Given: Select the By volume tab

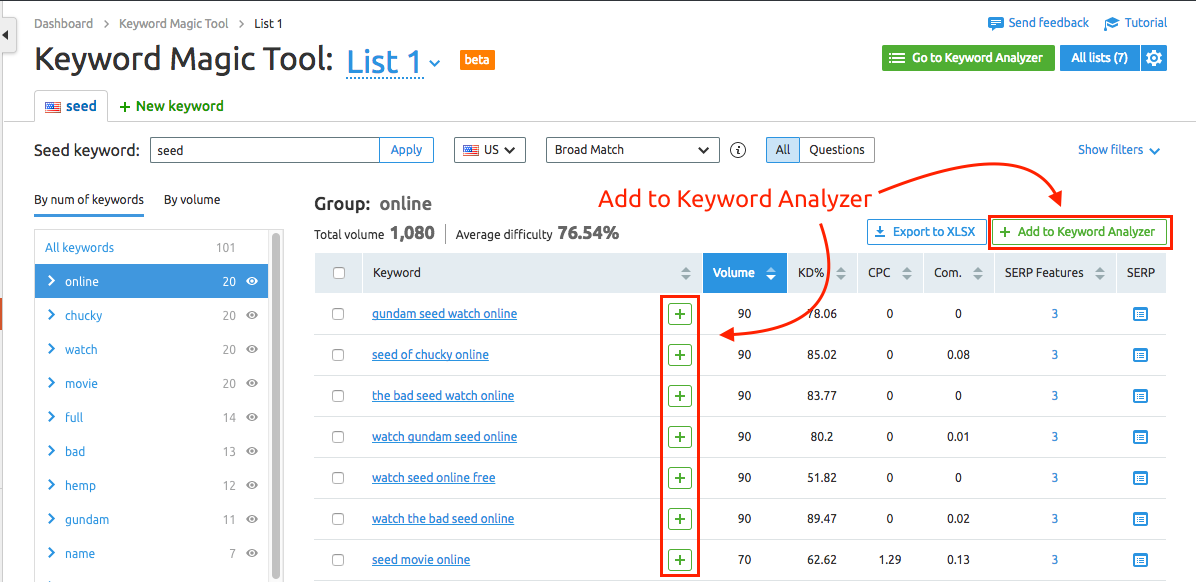Looking at the screenshot, I should point(191,199).
